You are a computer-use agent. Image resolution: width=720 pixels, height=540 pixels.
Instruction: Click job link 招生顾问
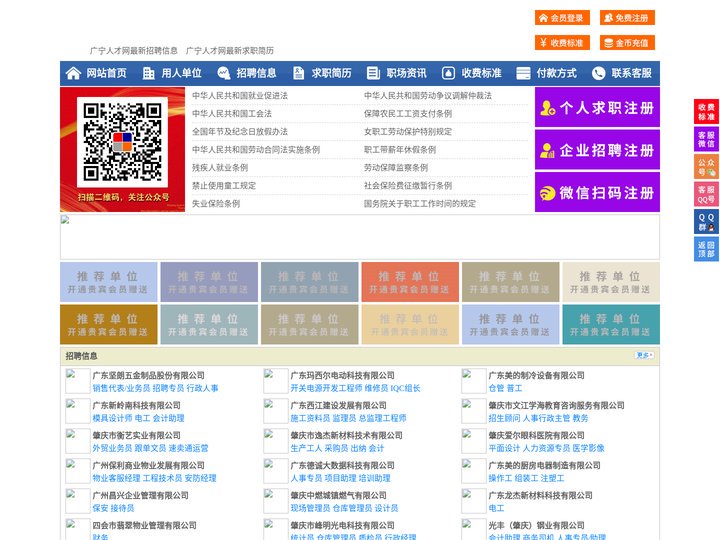pos(505,418)
